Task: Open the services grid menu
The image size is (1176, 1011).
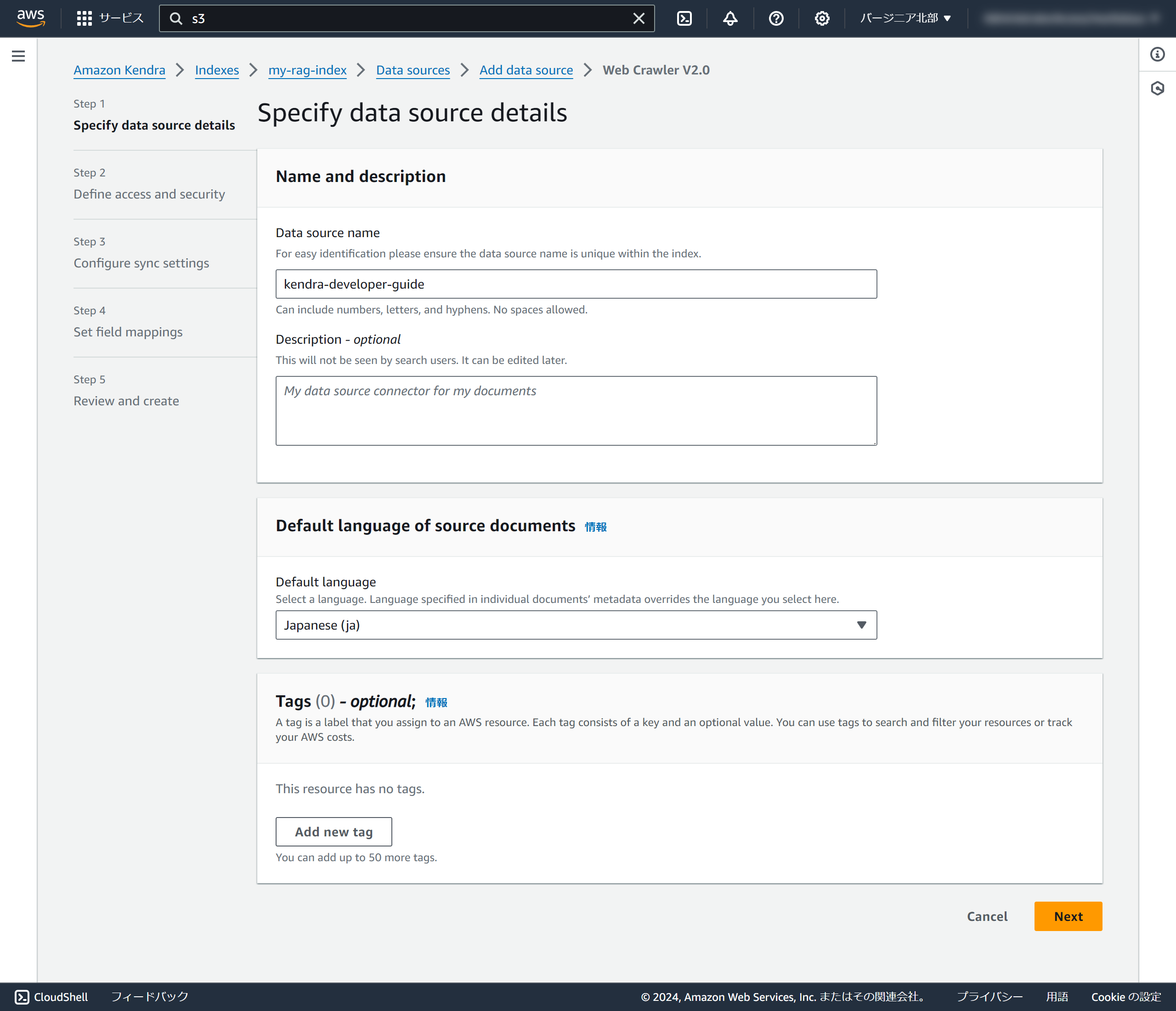Action: pyautogui.click(x=84, y=18)
